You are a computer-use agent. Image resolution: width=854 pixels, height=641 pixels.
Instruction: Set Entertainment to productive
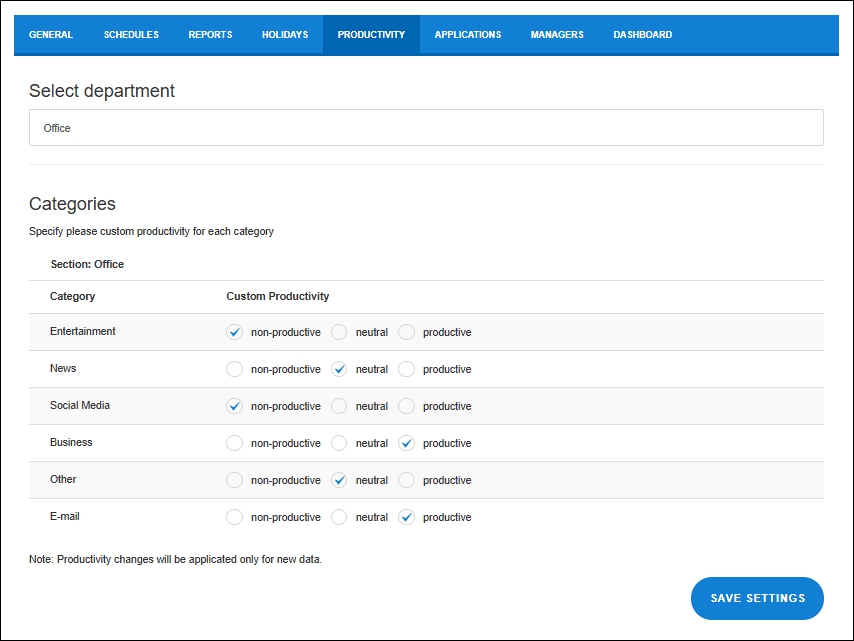406,332
